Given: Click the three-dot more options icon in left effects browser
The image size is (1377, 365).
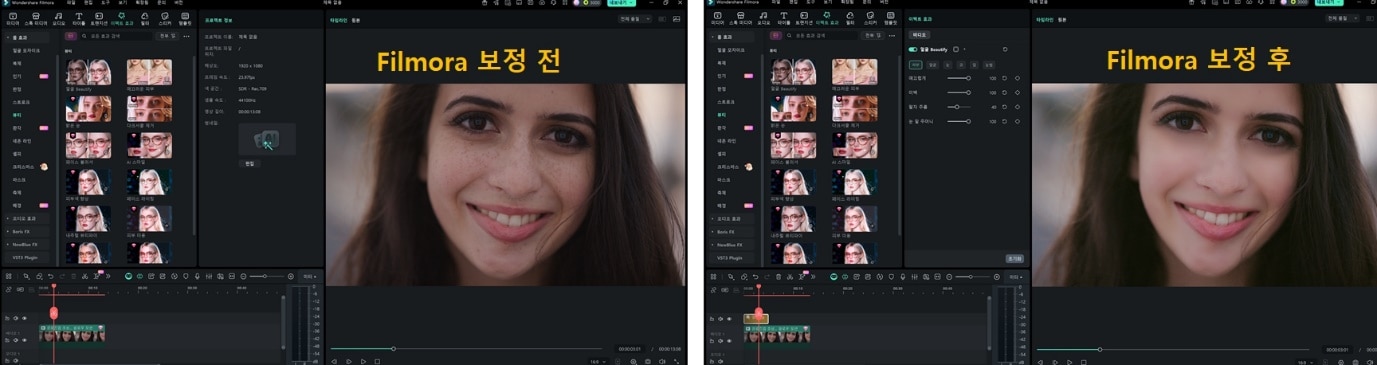Looking at the screenshot, I should (187, 36).
